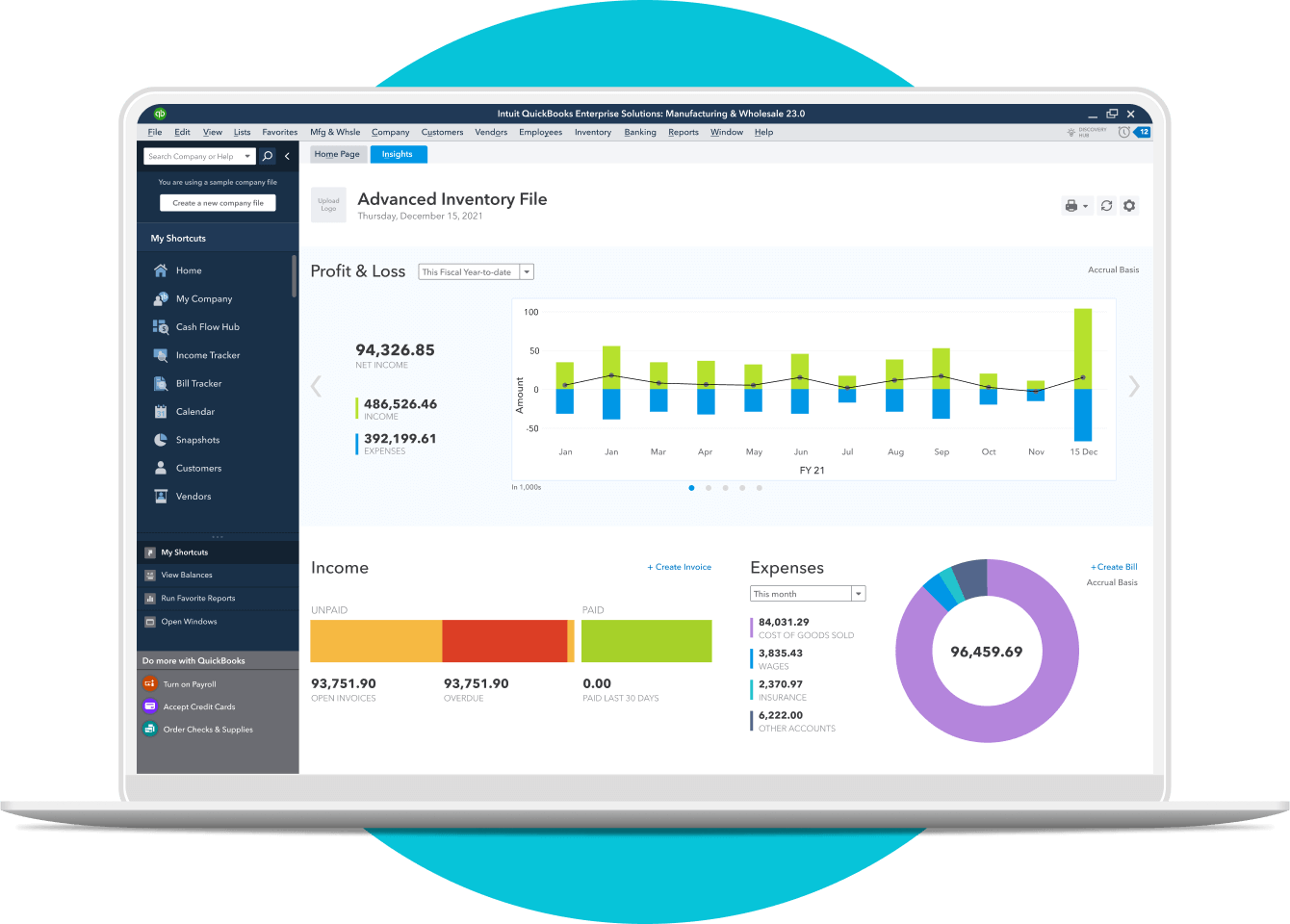
Task: Click the Net Income value 94,326.85
Action: 395,350
